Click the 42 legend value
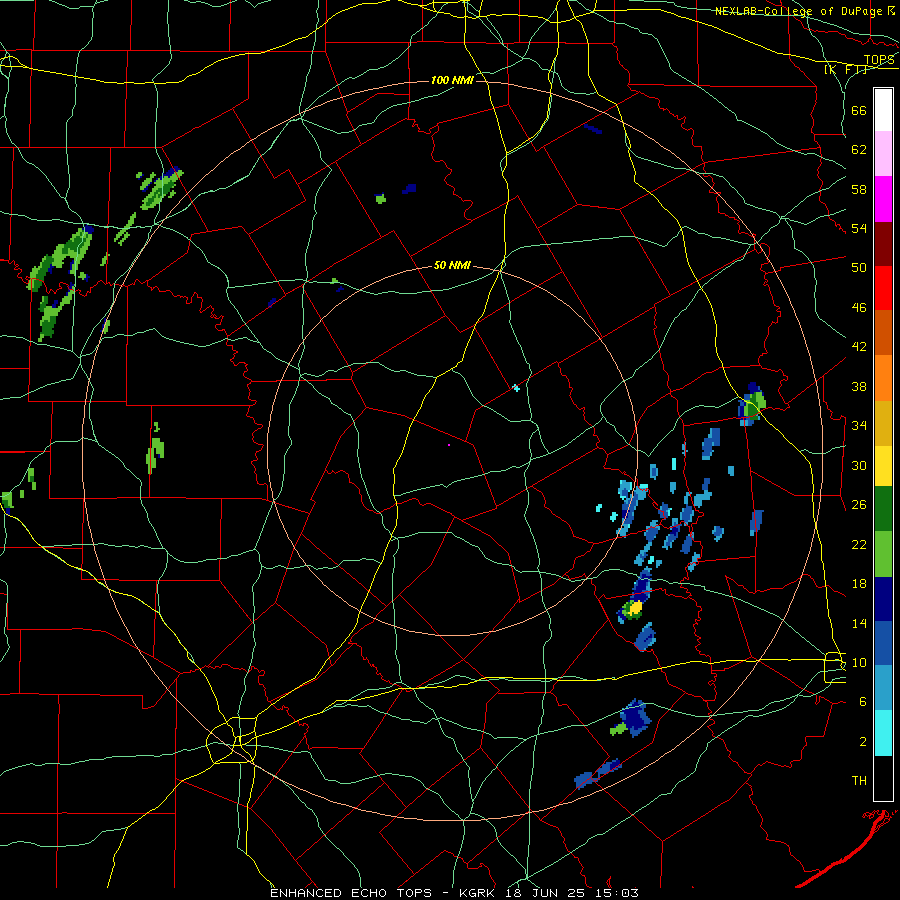This screenshot has width=900, height=900. point(859,347)
